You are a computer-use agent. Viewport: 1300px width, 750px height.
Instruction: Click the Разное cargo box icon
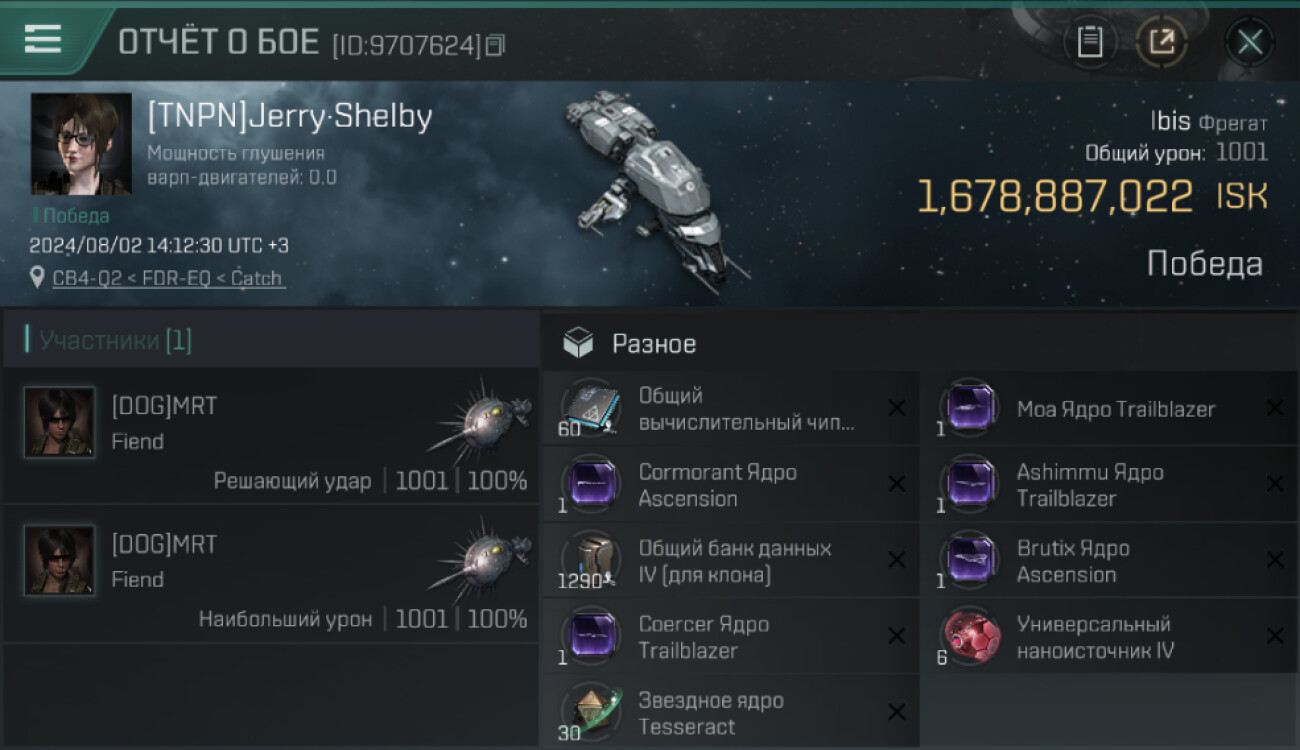click(x=578, y=344)
